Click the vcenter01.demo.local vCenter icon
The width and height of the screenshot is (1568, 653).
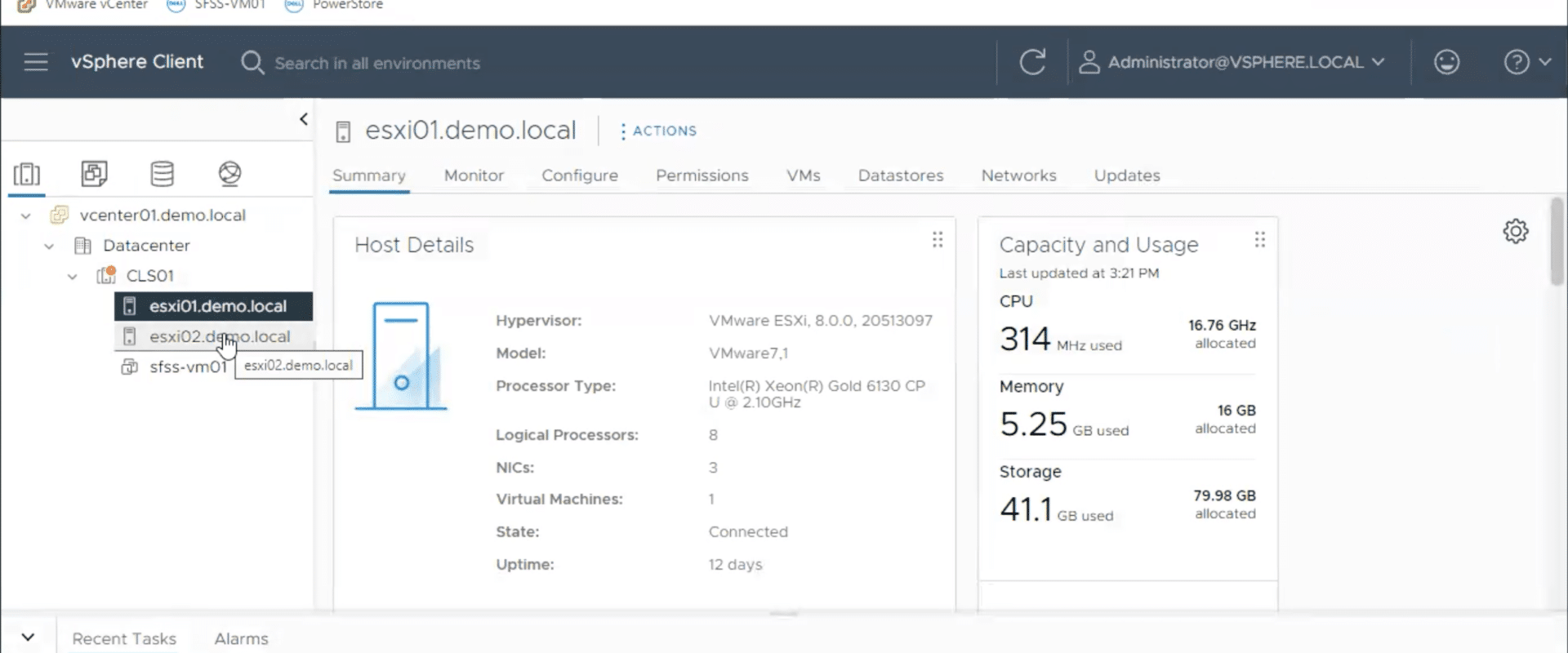point(60,215)
